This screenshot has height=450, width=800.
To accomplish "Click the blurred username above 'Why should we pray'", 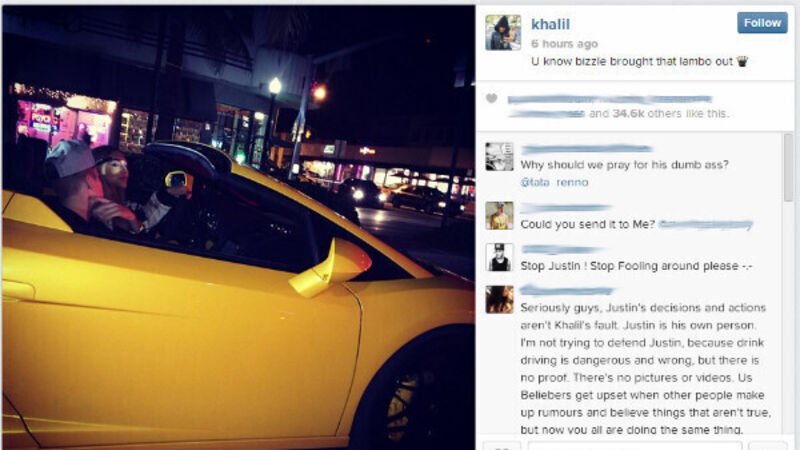I will [586, 149].
